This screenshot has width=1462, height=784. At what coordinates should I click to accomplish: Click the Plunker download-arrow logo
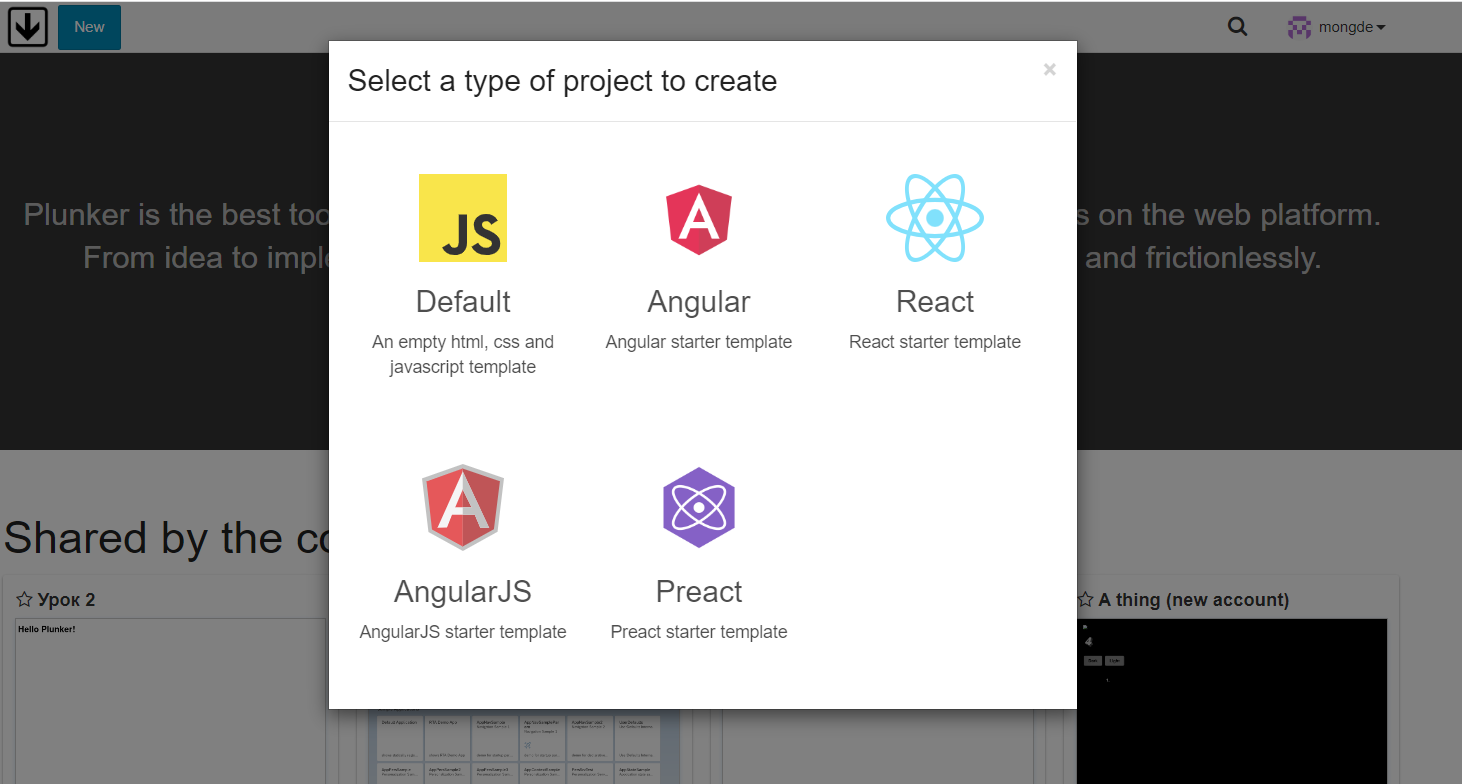[28, 27]
